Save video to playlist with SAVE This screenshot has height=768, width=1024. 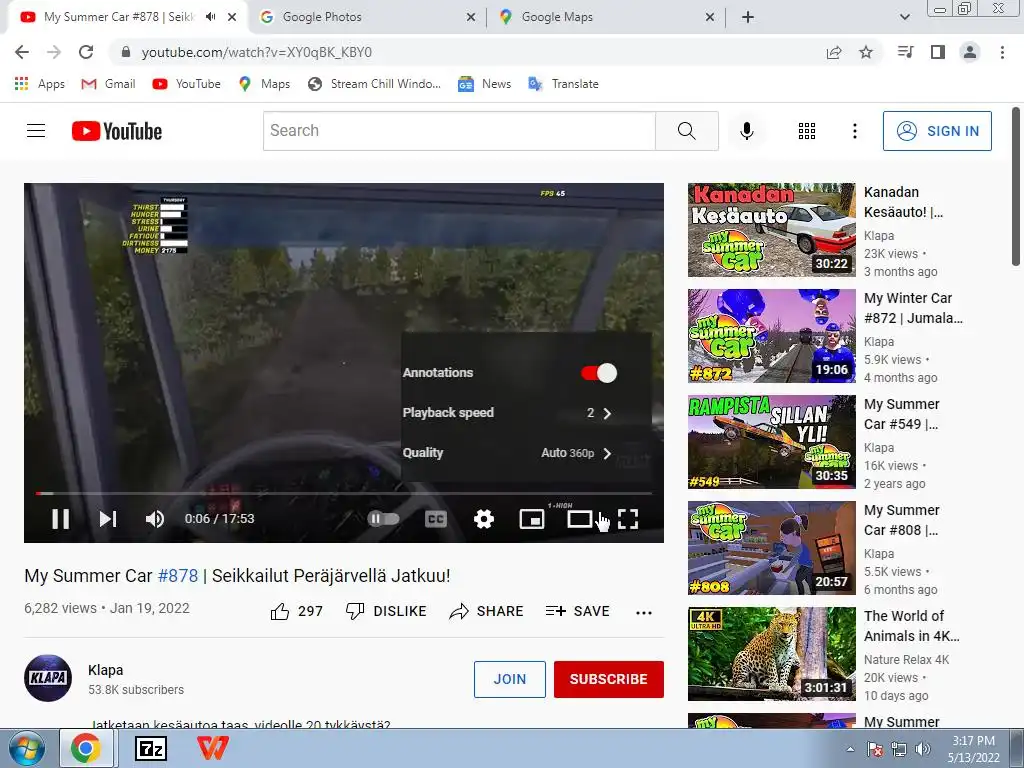tap(577, 611)
